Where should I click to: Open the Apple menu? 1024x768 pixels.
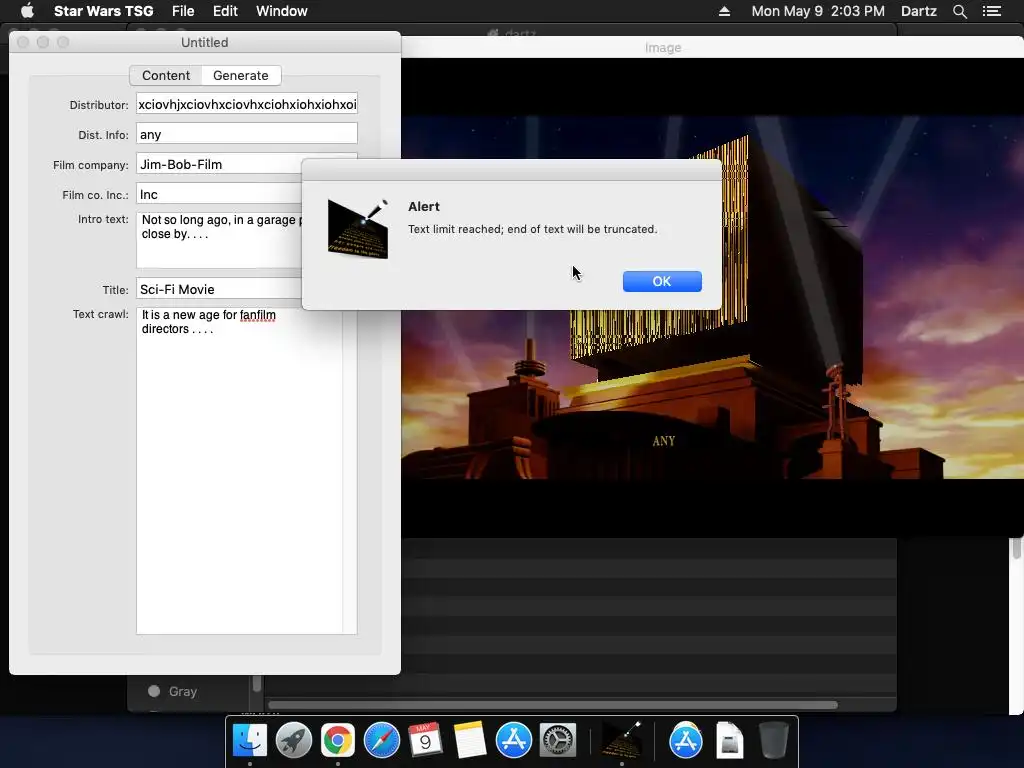(27, 11)
